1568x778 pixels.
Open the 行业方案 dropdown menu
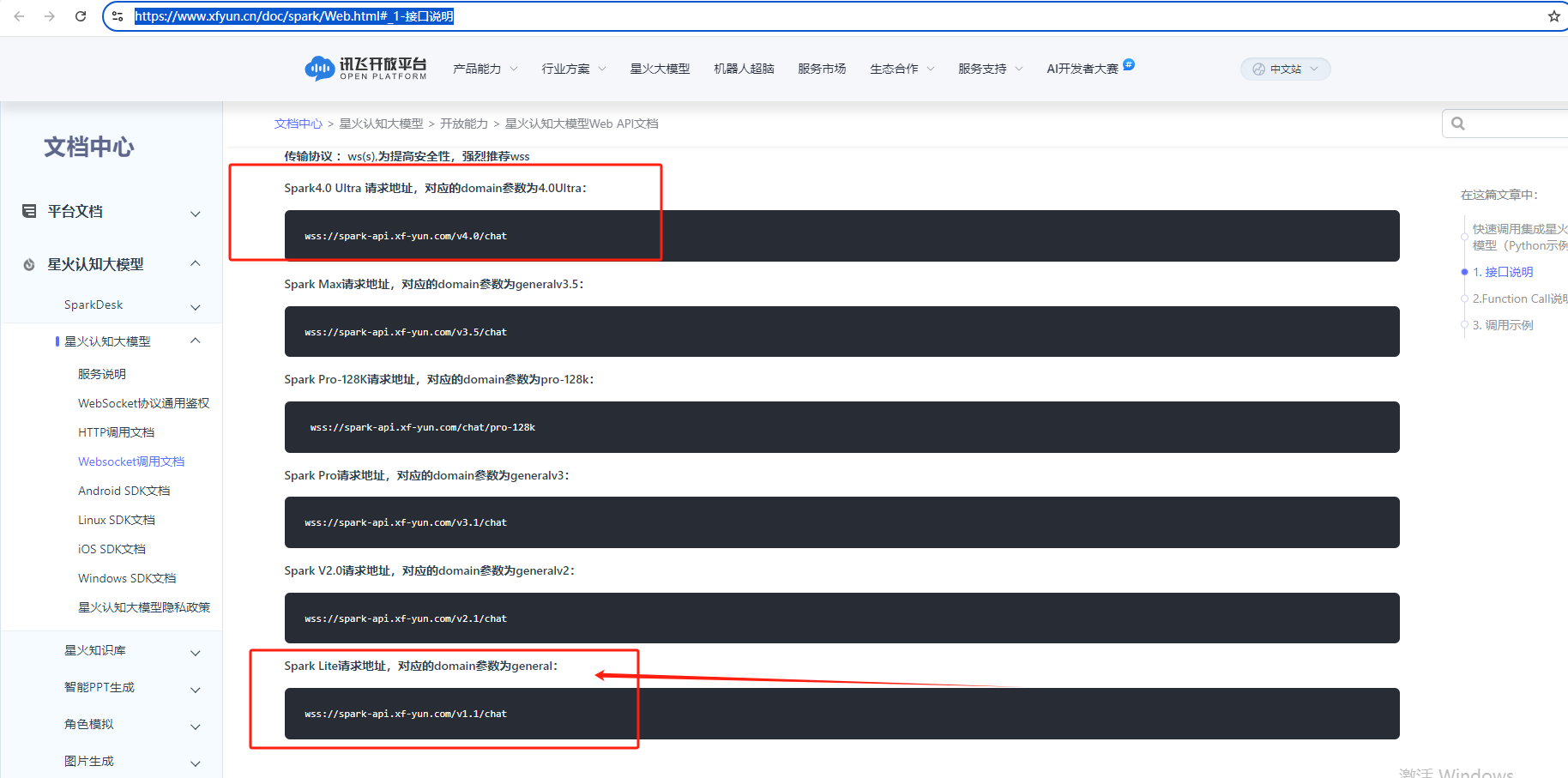point(574,69)
